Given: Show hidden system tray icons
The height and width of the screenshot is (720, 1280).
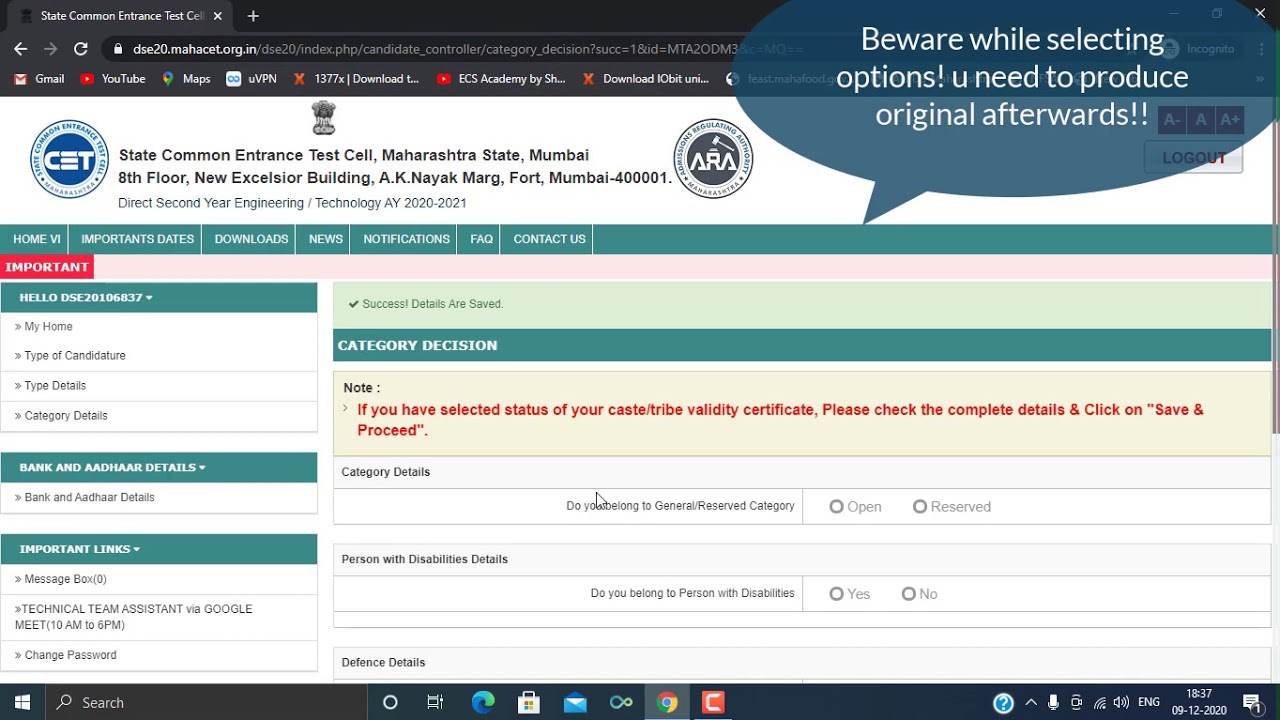Looking at the screenshot, I should (x=1031, y=703).
